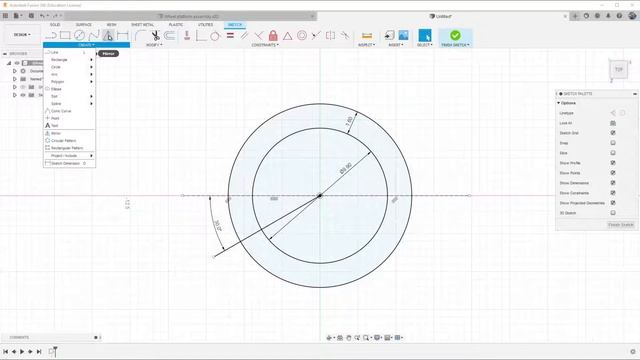Click the Save icon in the top bar
This screenshot has height=360, width=640.
[31, 16]
